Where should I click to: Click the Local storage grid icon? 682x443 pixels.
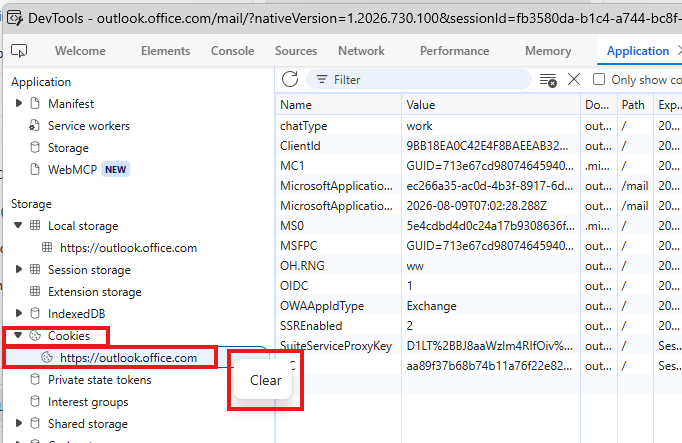click(35, 226)
